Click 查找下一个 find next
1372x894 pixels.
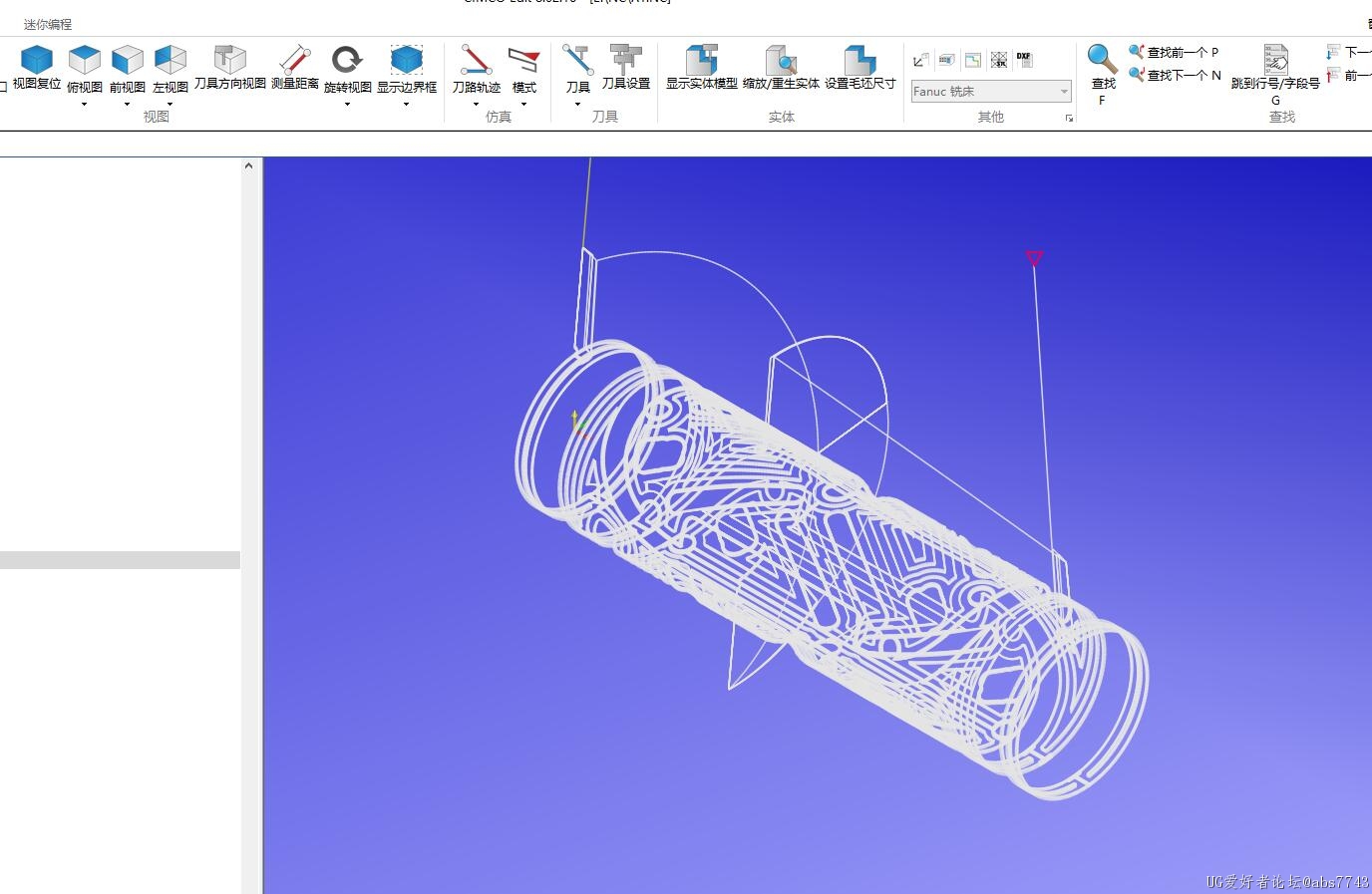pyautogui.click(x=1175, y=75)
